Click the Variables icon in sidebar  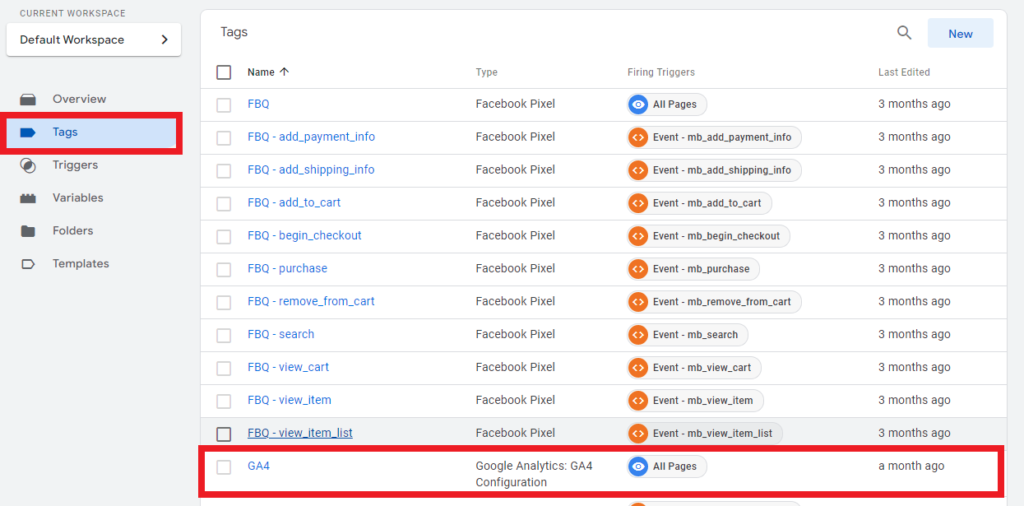[28, 198]
